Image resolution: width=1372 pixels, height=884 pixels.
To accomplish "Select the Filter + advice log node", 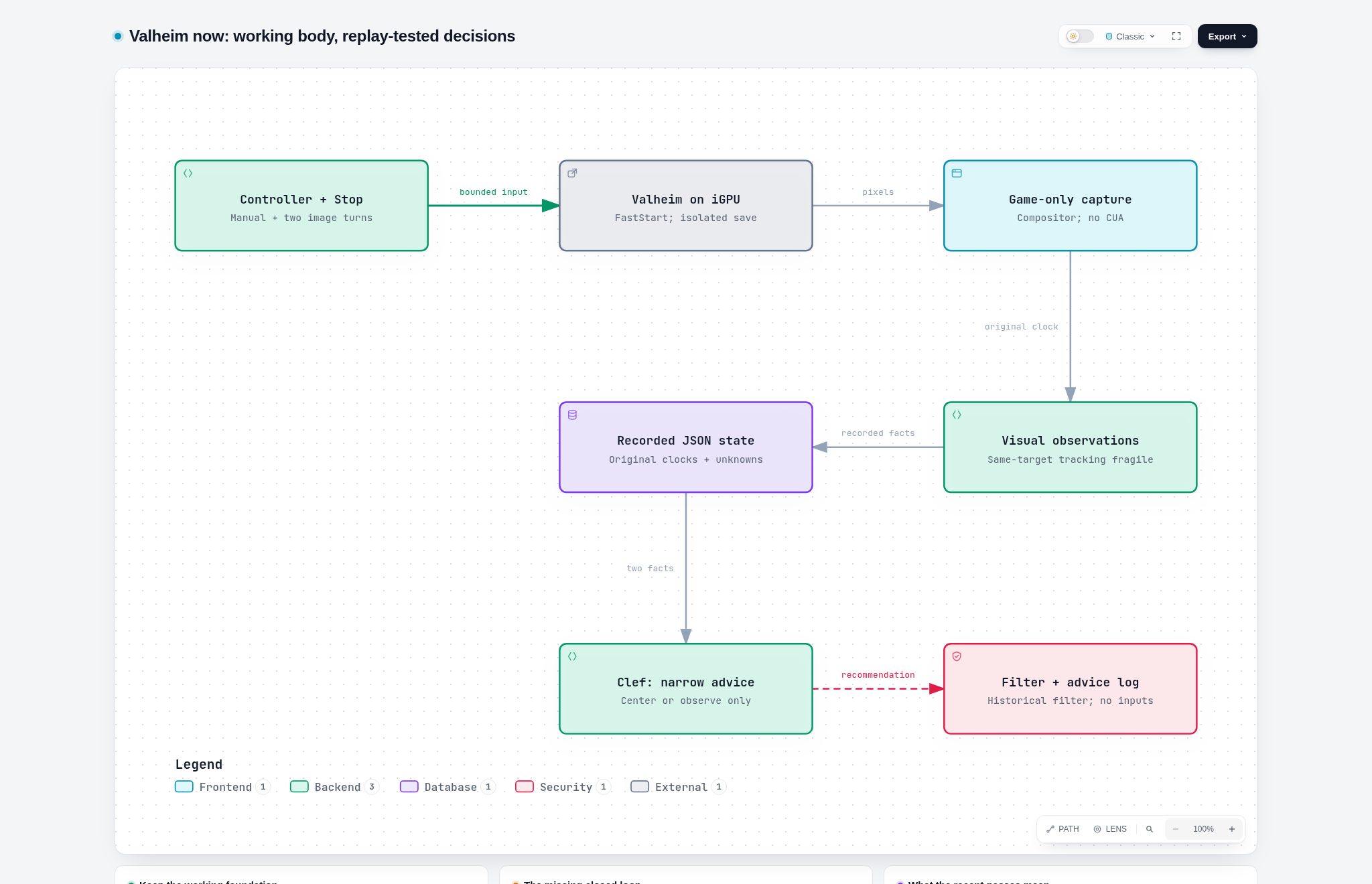I will [1071, 689].
